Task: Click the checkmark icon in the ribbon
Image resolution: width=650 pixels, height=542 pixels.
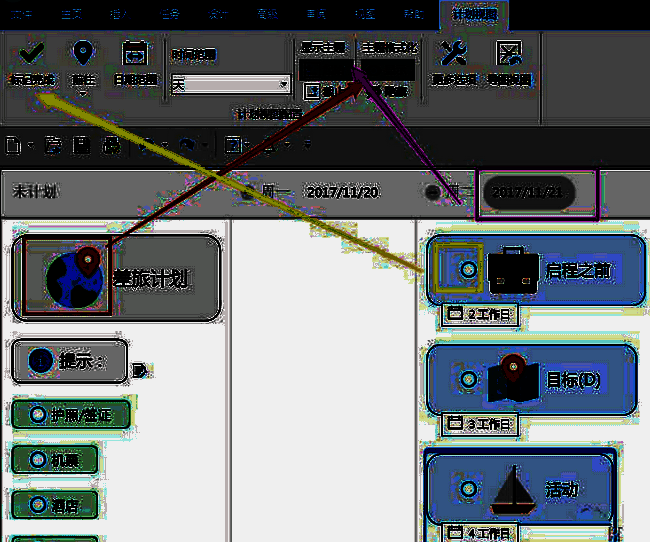Action: (x=31, y=53)
